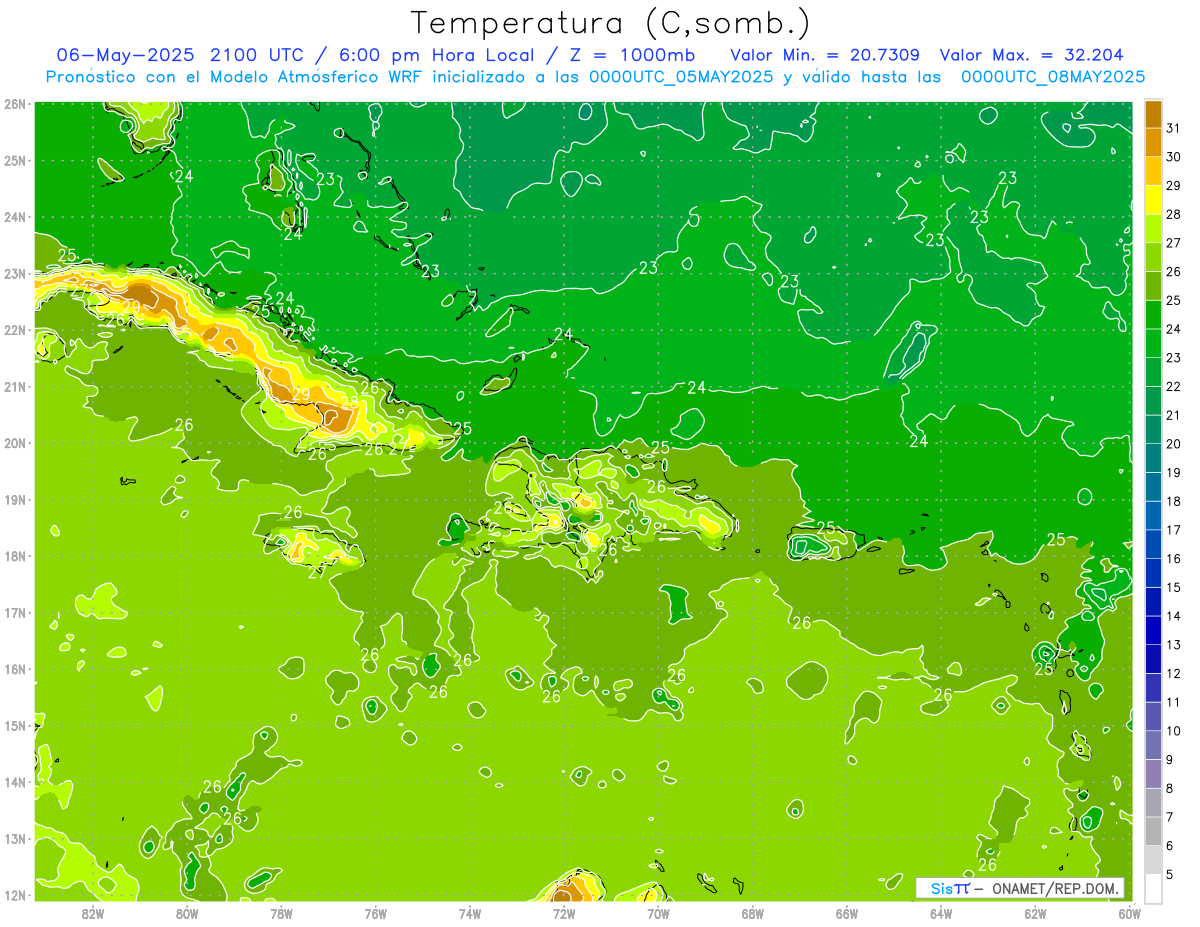
Task: Click the longitude axis label "70W"
Action: (658, 913)
